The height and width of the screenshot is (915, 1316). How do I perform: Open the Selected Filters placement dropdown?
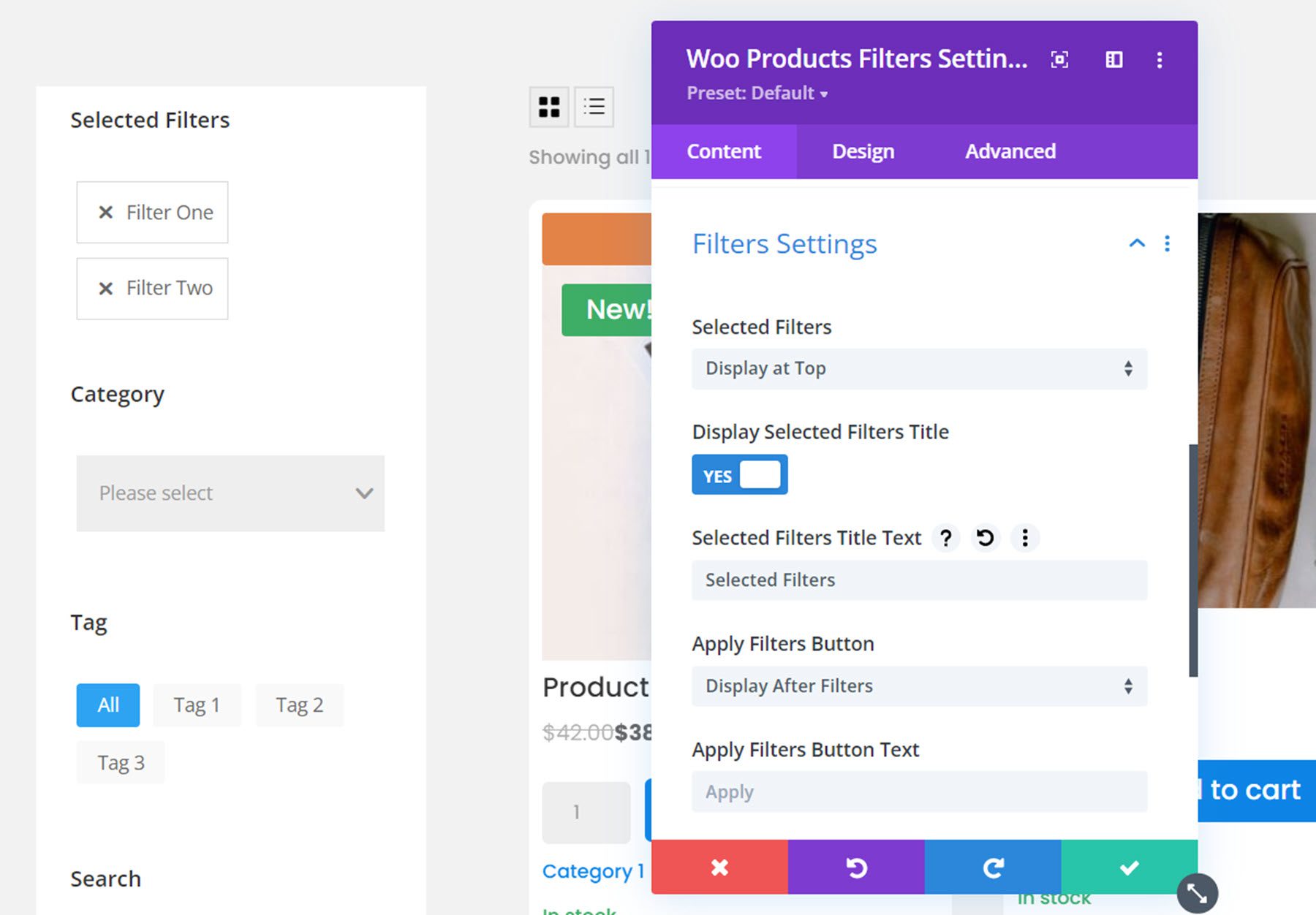(x=919, y=368)
